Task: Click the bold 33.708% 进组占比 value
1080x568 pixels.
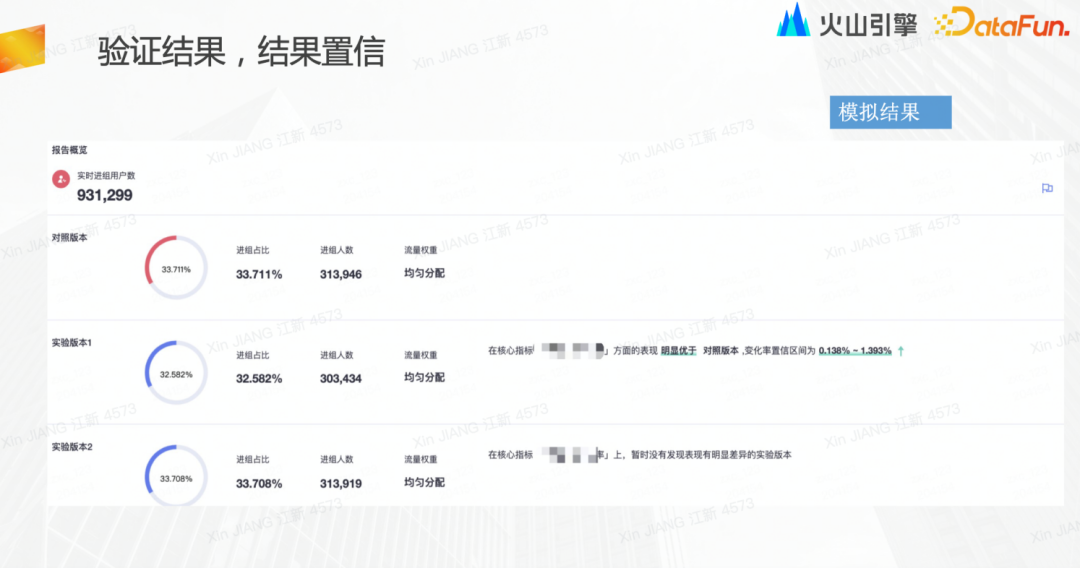Action: (259, 483)
